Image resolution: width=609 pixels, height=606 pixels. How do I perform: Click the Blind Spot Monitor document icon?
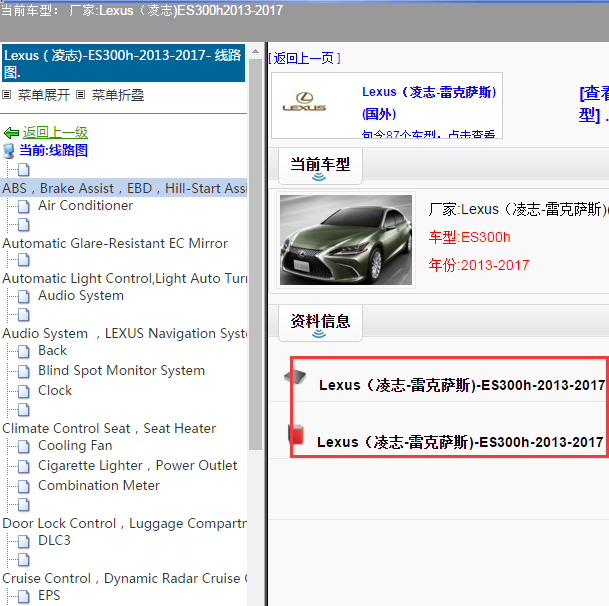point(24,371)
